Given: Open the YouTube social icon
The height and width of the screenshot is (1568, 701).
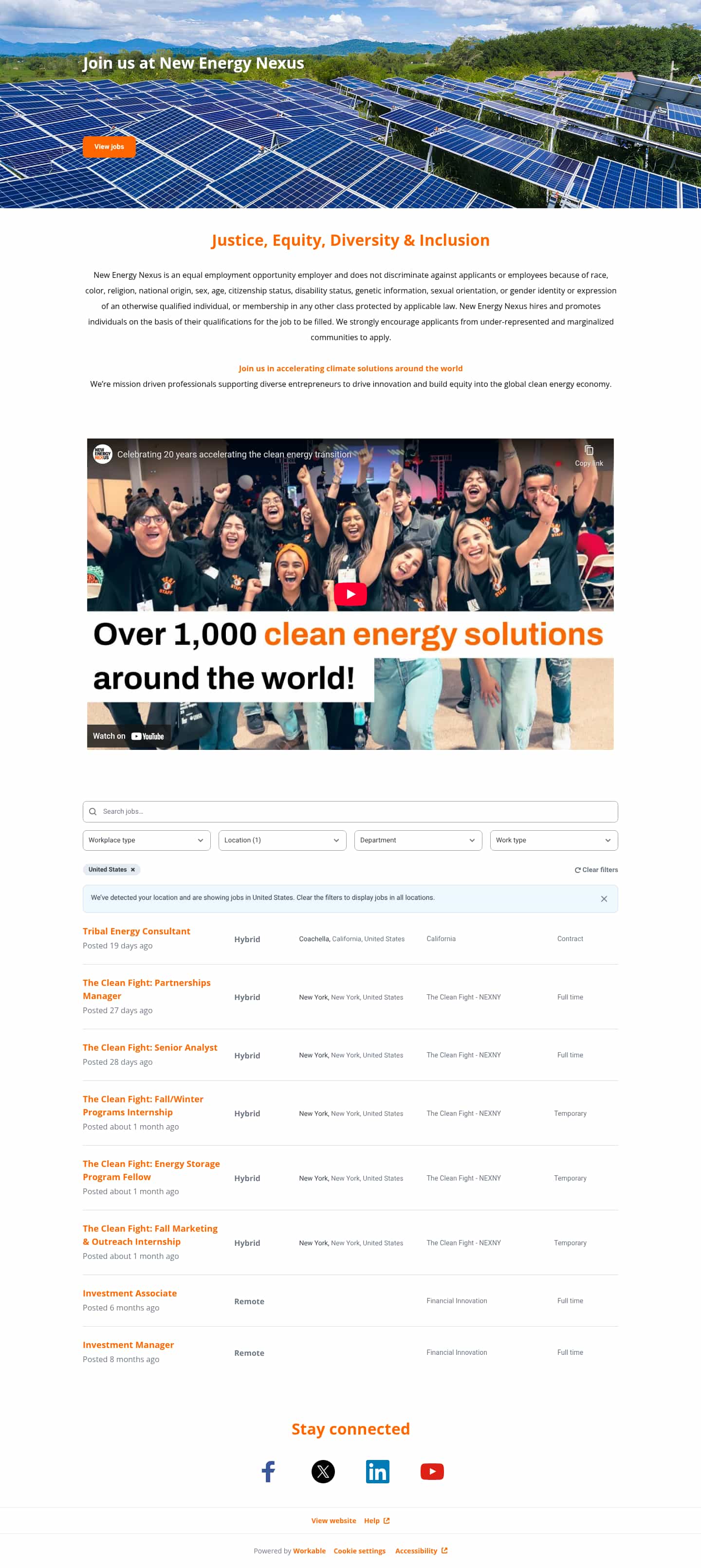Looking at the screenshot, I should coord(432,1472).
